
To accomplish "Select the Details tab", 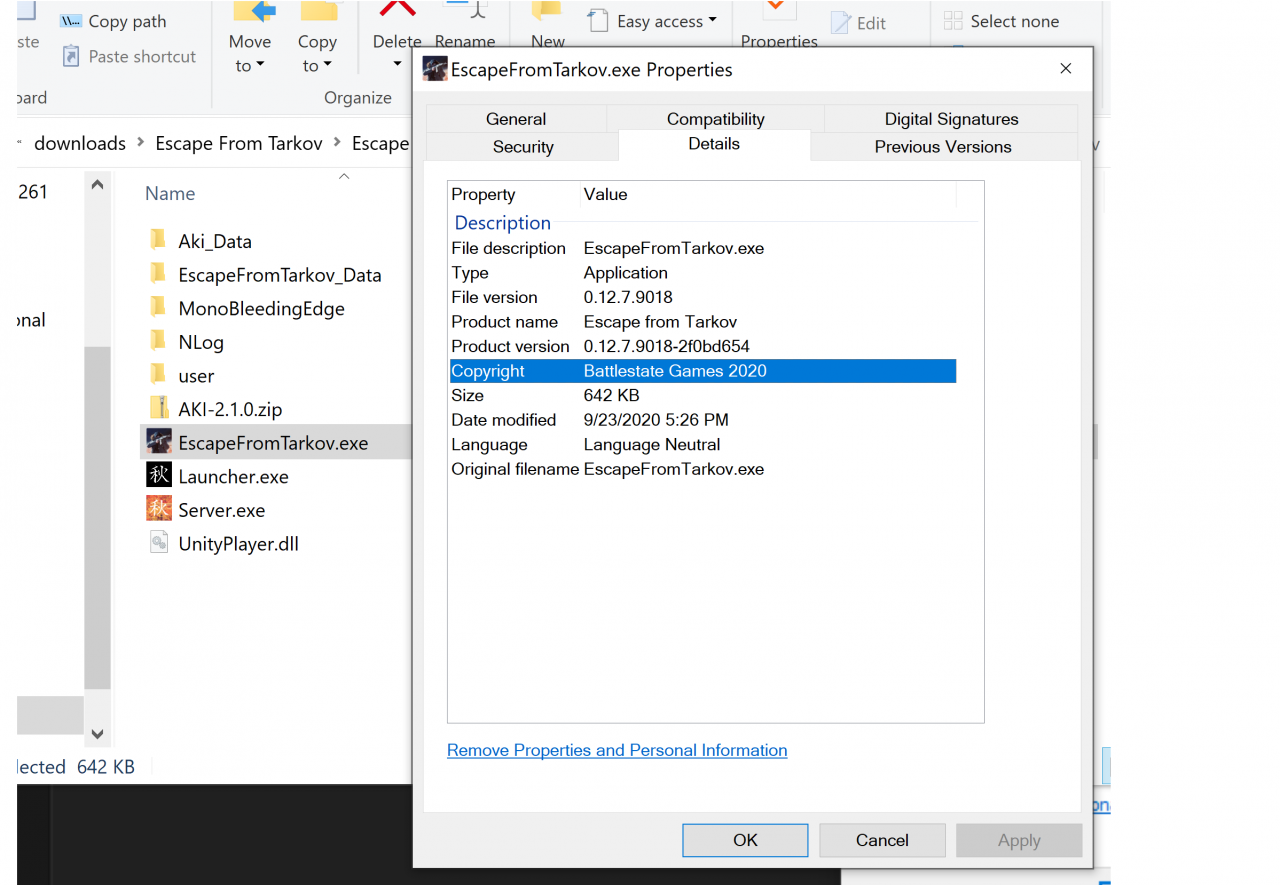I will [x=714, y=144].
